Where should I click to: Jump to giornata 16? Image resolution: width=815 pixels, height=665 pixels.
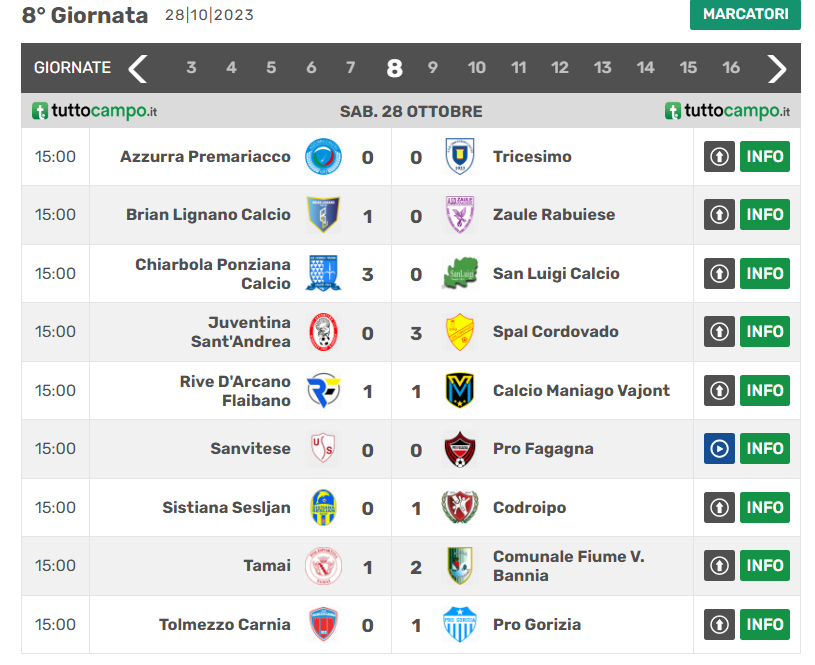[731, 68]
